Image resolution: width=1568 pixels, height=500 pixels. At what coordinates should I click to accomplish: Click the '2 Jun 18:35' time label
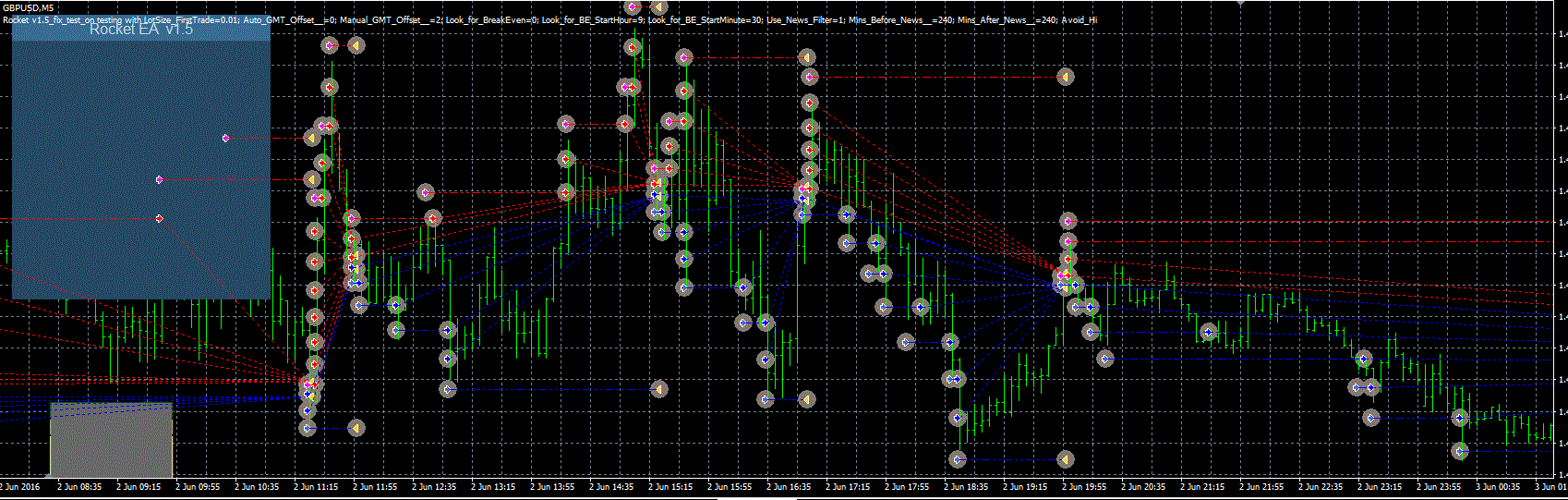966,486
